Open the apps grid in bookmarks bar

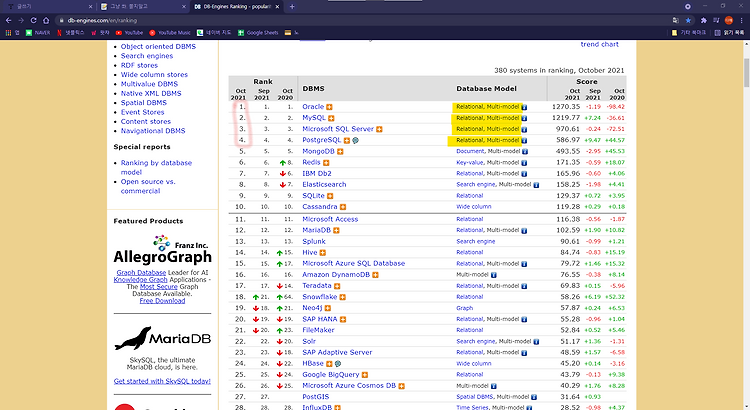click(8, 33)
